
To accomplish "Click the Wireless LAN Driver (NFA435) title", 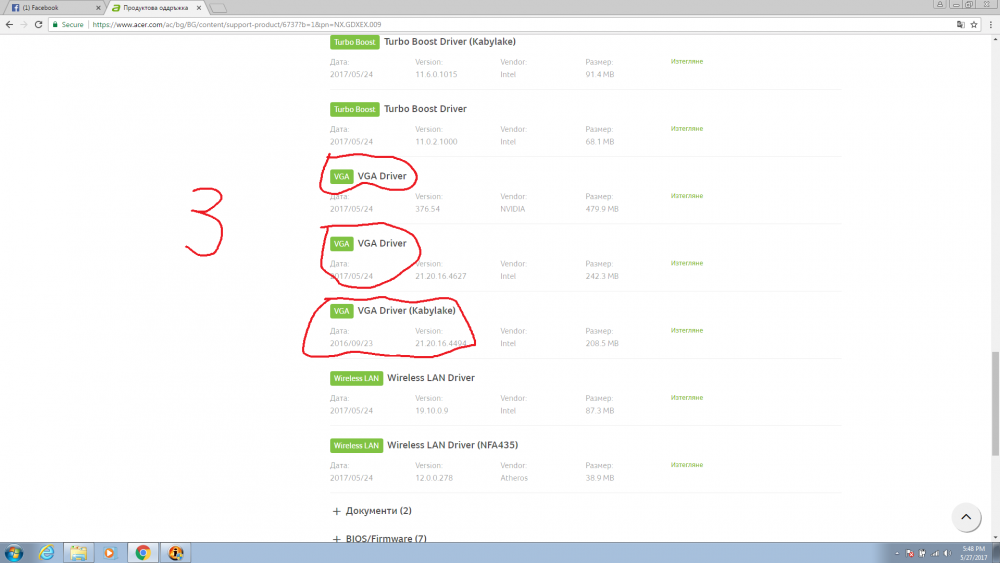I will [452, 445].
